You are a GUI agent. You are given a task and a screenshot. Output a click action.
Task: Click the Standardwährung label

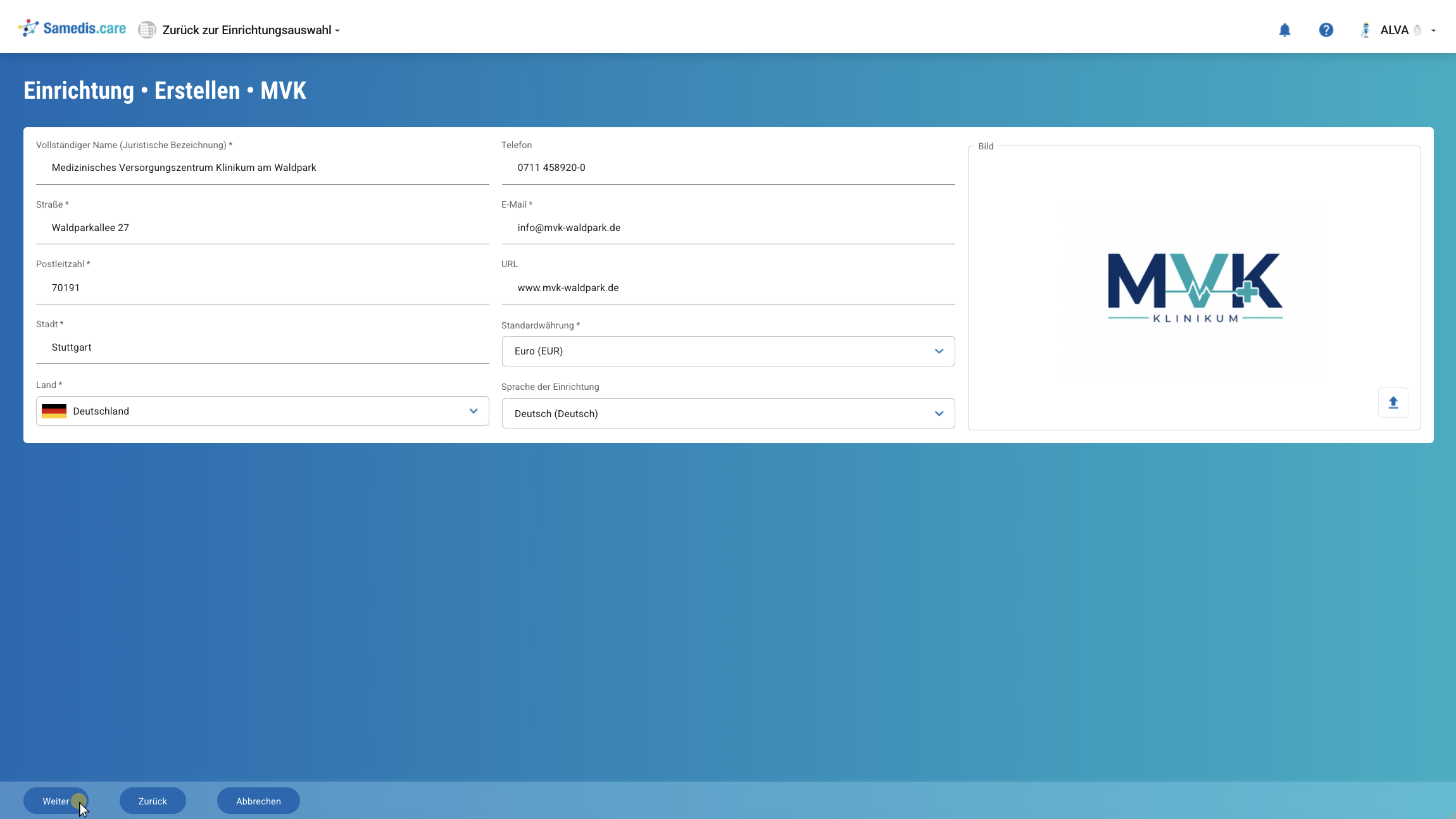[541, 325]
